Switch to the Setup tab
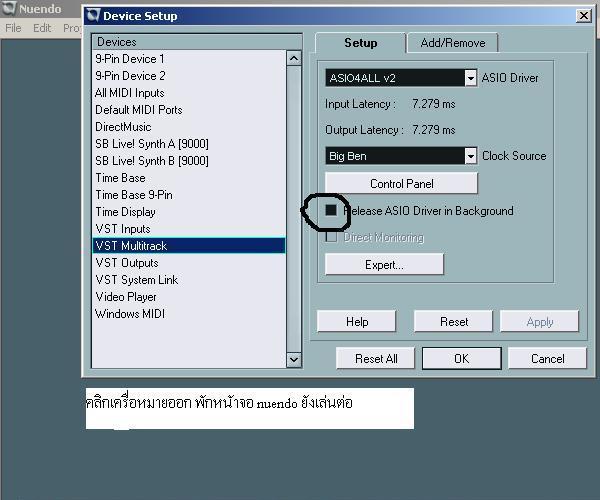The image size is (600, 500). (x=360, y=43)
